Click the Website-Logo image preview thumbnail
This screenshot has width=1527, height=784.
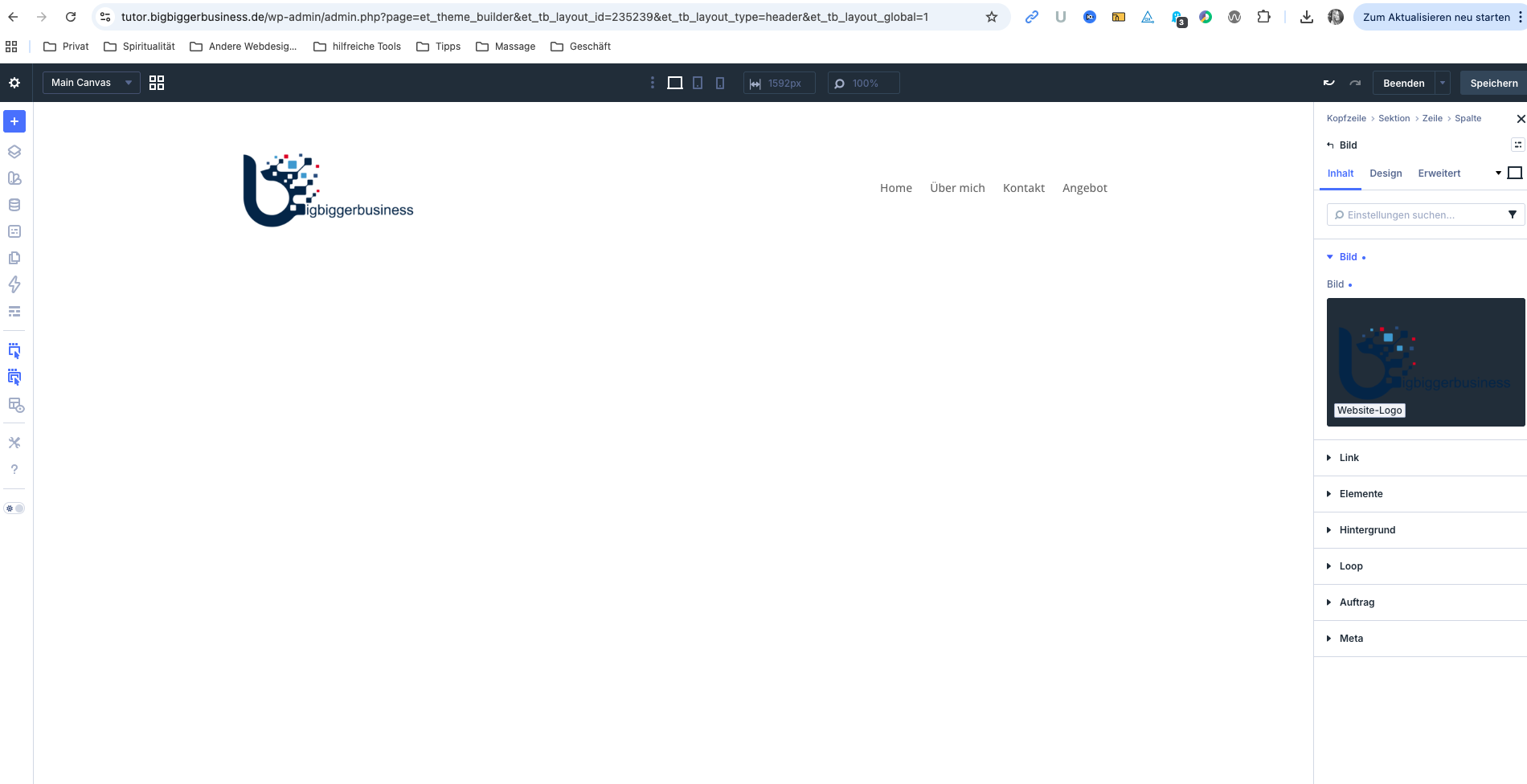pyautogui.click(x=1426, y=362)
